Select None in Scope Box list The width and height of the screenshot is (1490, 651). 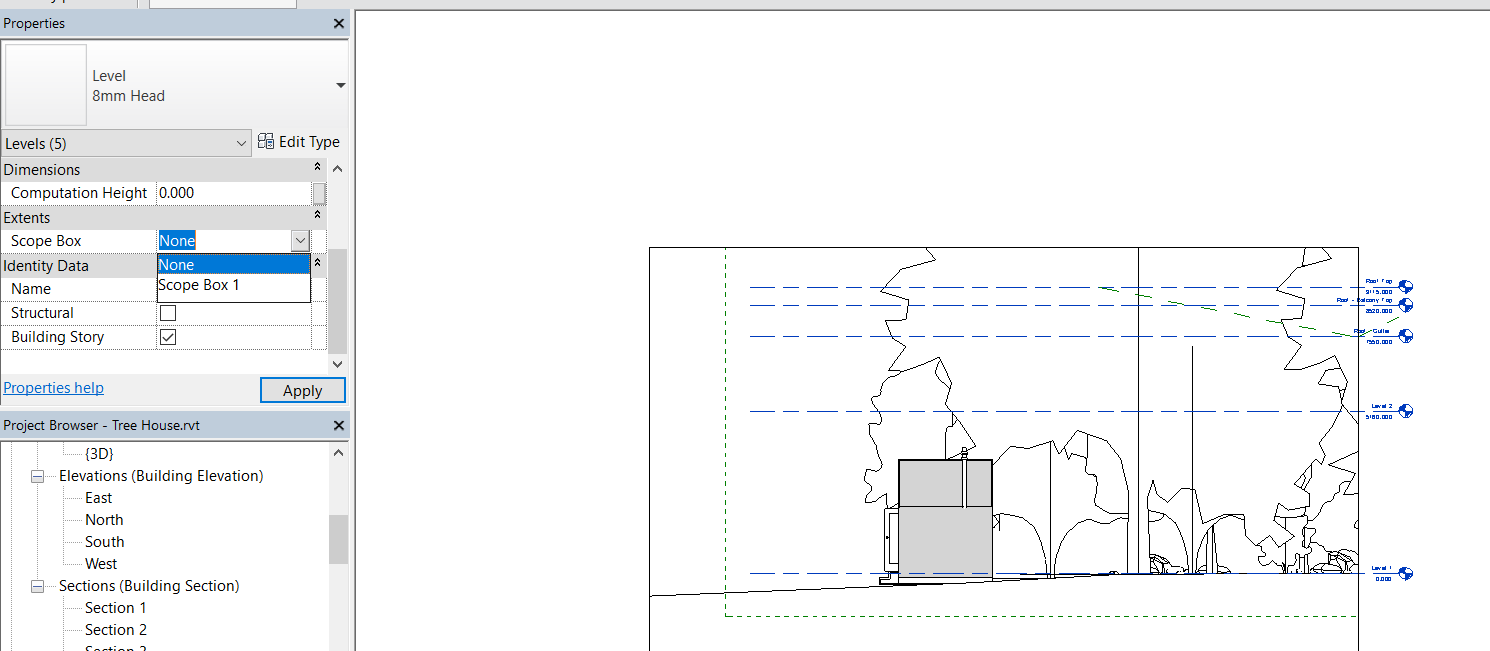click(x=234, y=265)
